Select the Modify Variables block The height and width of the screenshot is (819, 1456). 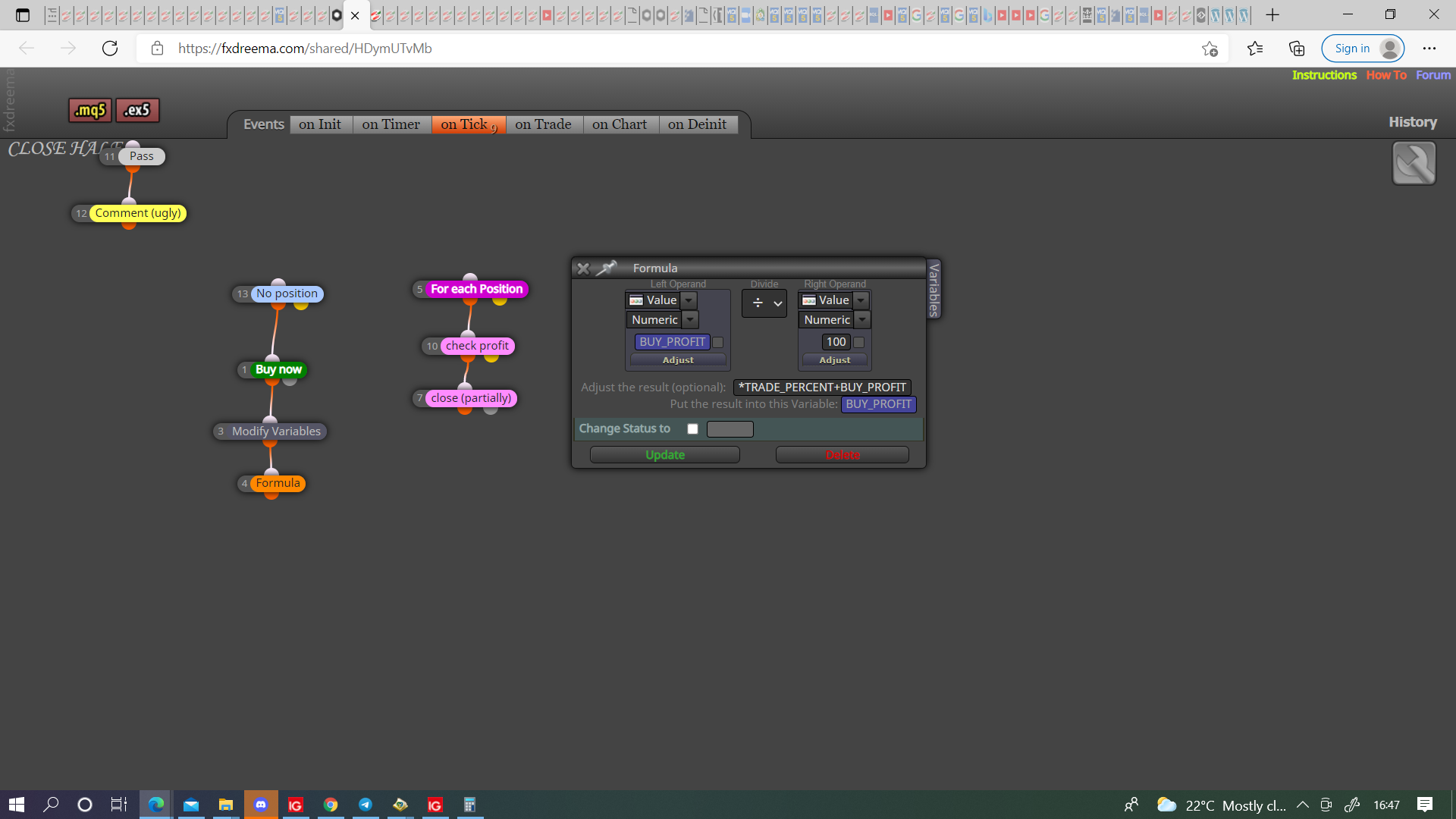click(276, 431)
